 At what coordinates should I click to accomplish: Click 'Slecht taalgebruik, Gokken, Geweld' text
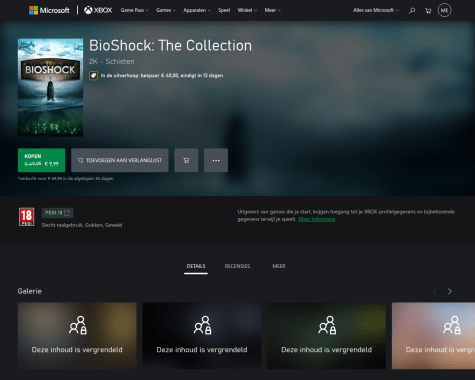82,225
